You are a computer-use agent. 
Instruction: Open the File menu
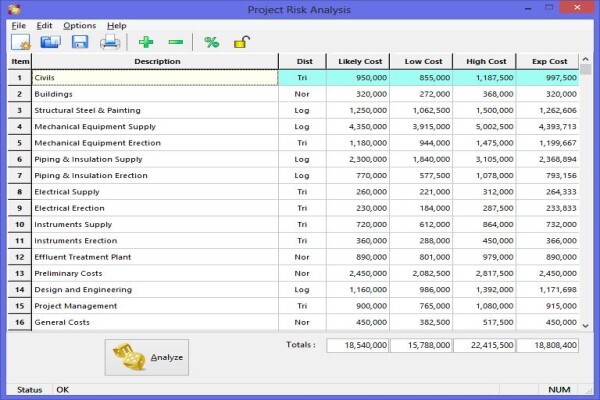(19, 26)
